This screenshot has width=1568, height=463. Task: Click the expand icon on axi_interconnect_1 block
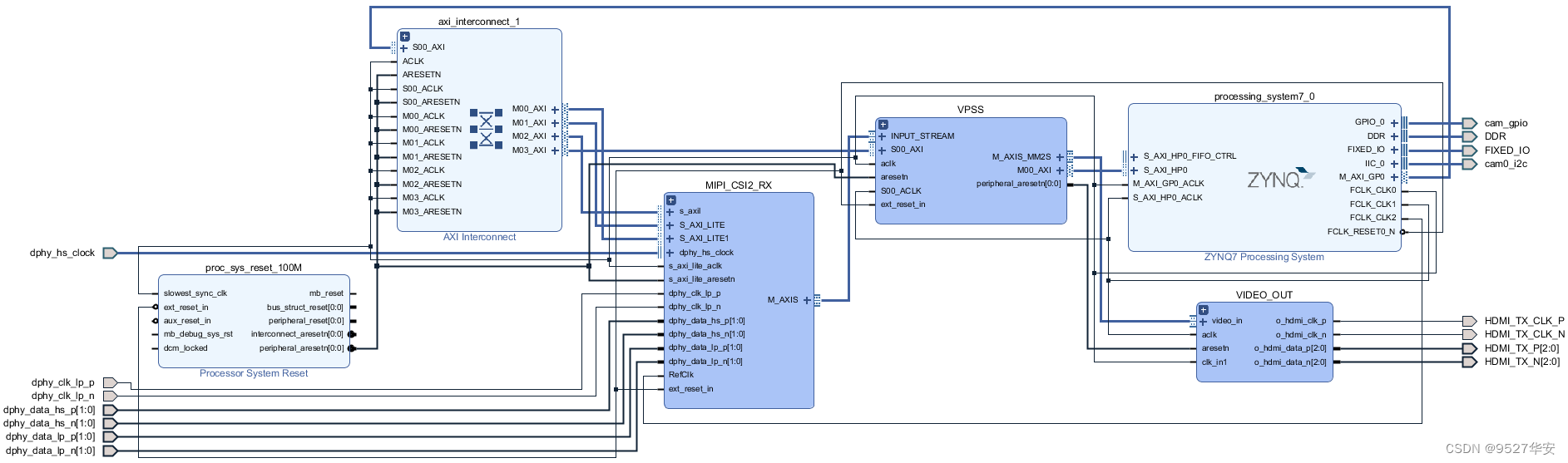(x=405, y=37)
